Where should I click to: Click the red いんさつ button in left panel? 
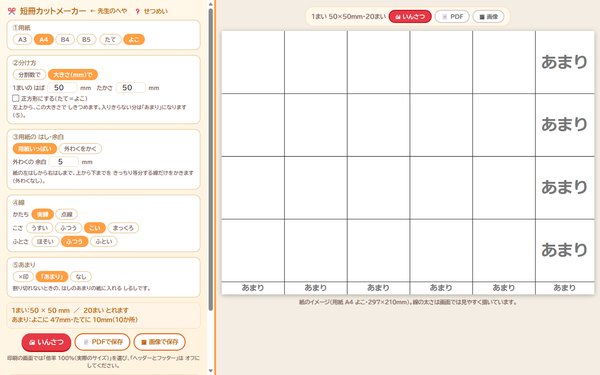click(x=46, y=342)
